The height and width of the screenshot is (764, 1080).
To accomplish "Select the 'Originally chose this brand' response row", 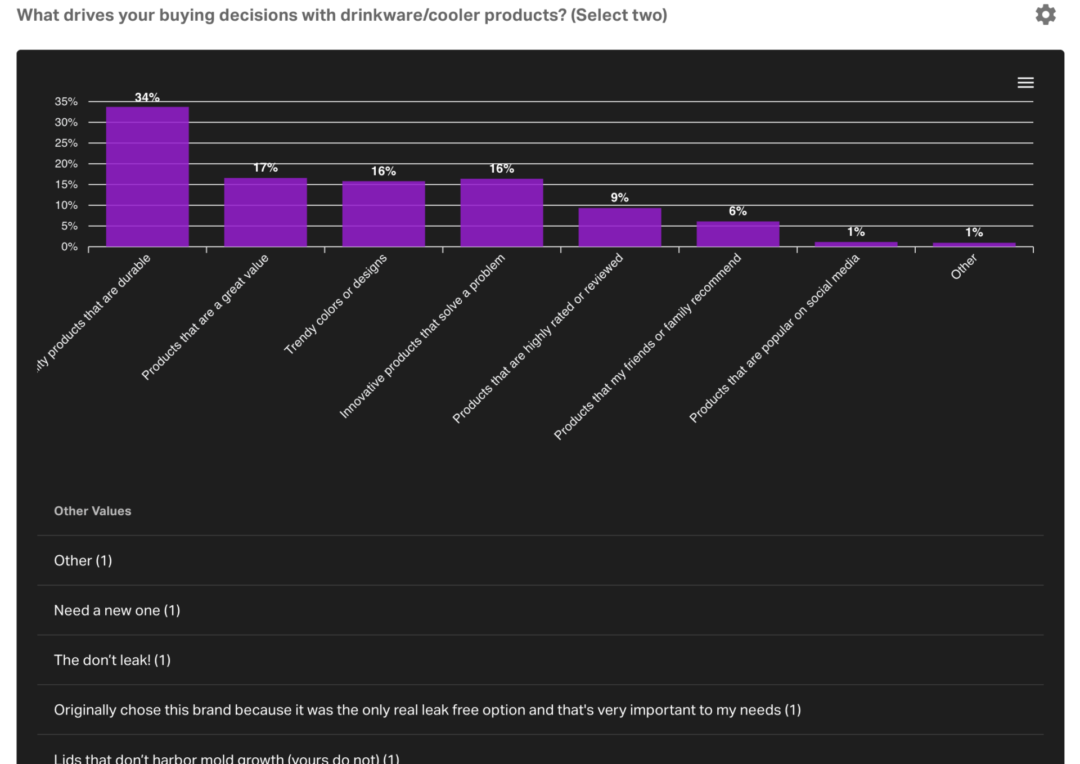I will [427, 711].
